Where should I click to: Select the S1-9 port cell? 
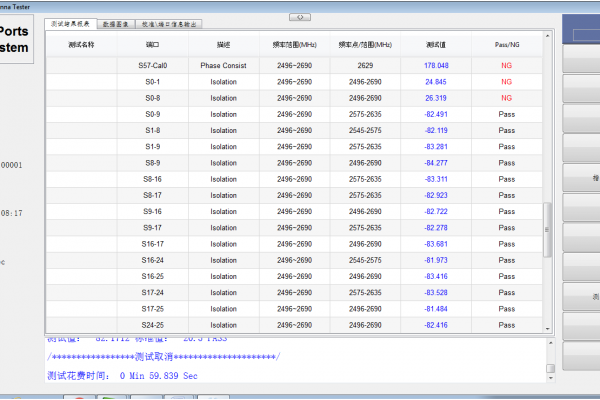(153, 147)
